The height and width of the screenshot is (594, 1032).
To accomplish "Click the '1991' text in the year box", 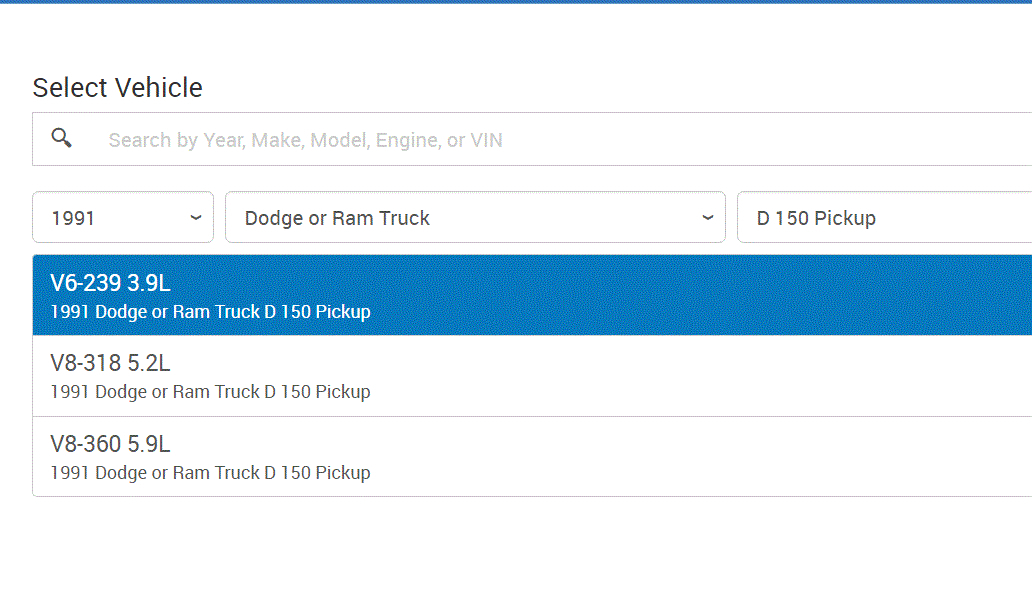I will (x=73, y=218).
